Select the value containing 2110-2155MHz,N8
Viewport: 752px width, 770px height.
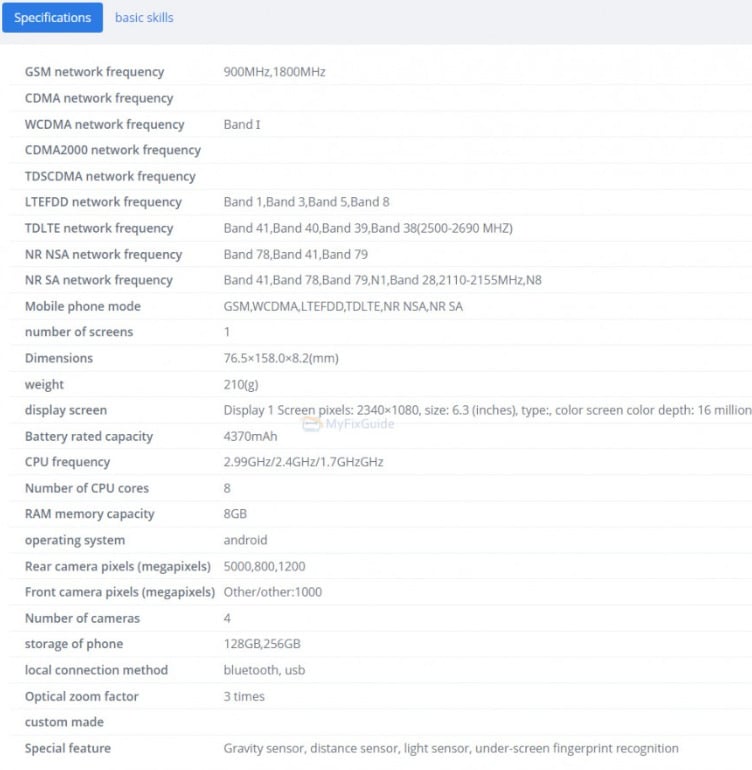[382, 280]
